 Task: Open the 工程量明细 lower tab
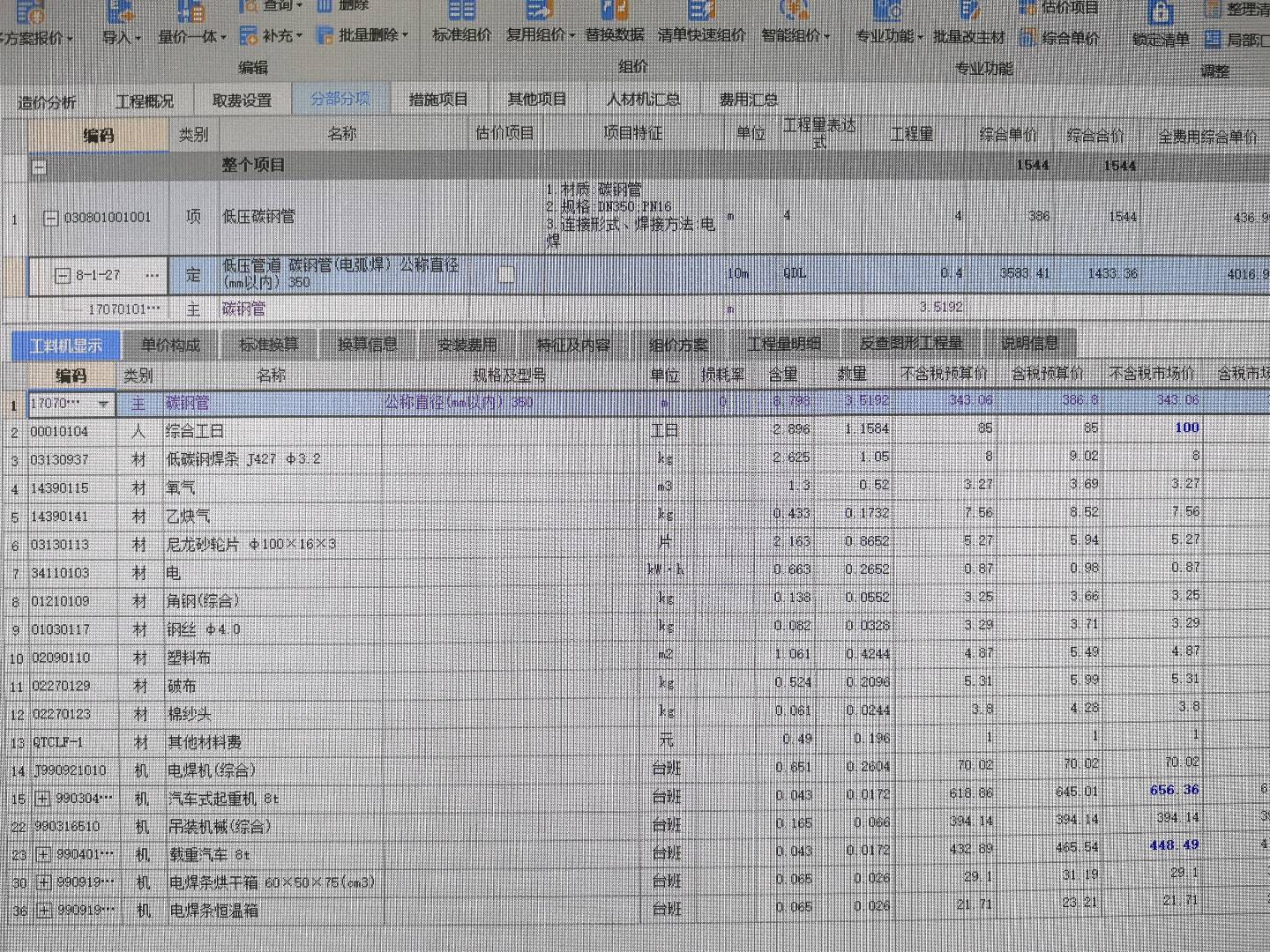pyautogui.click(x=784, y=344)
